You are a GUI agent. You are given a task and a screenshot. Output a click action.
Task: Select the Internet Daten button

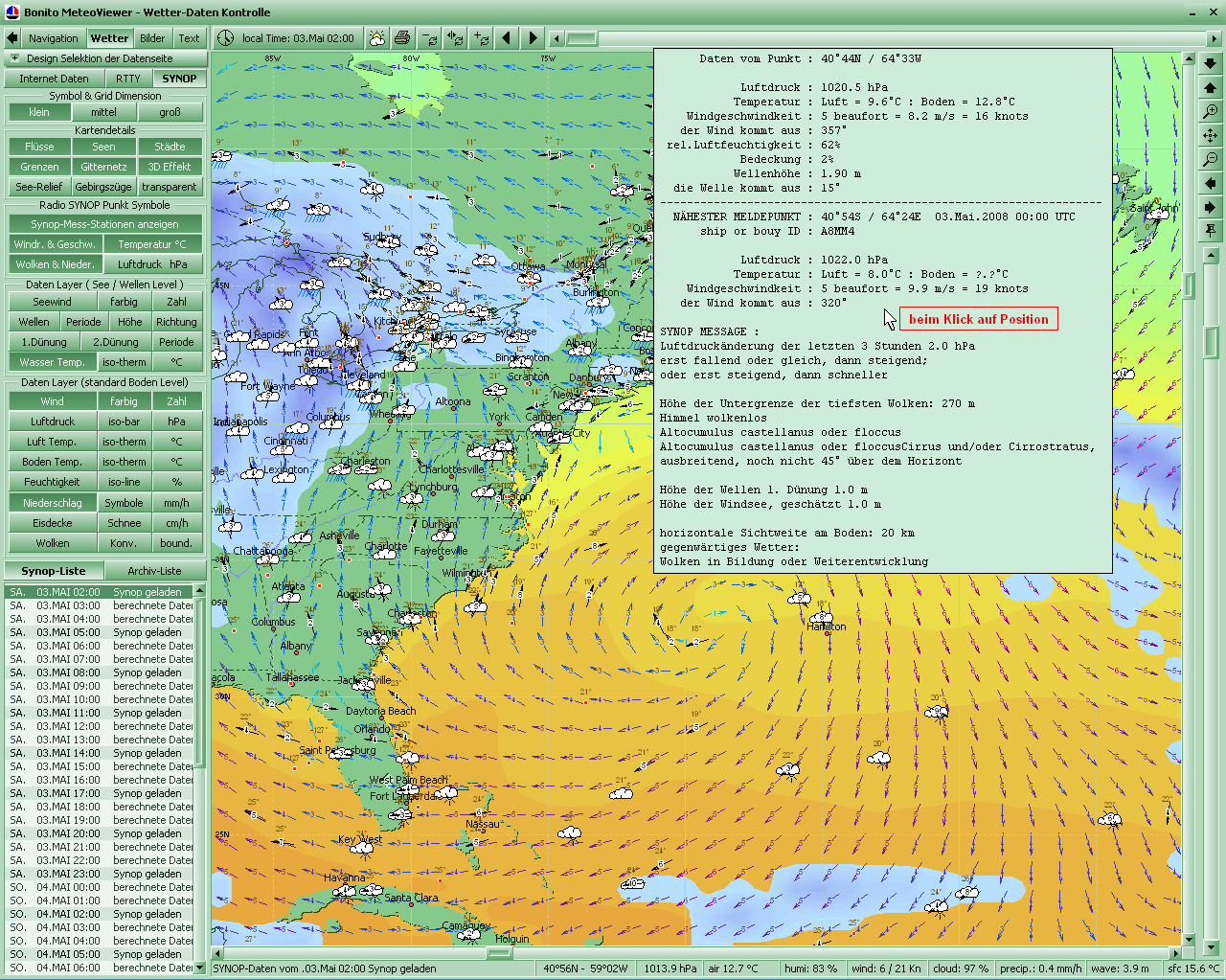(54, 79)
